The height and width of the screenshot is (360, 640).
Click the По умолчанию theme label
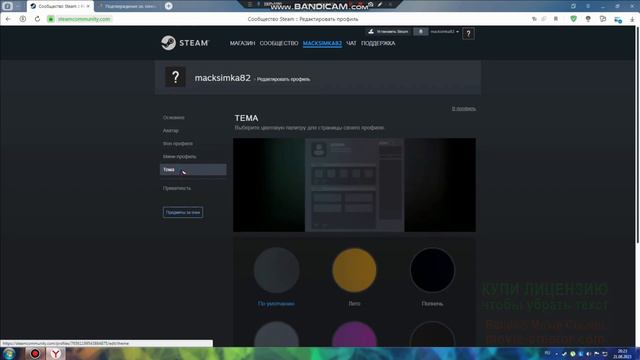pyautogui.click(x=276, y=304)
